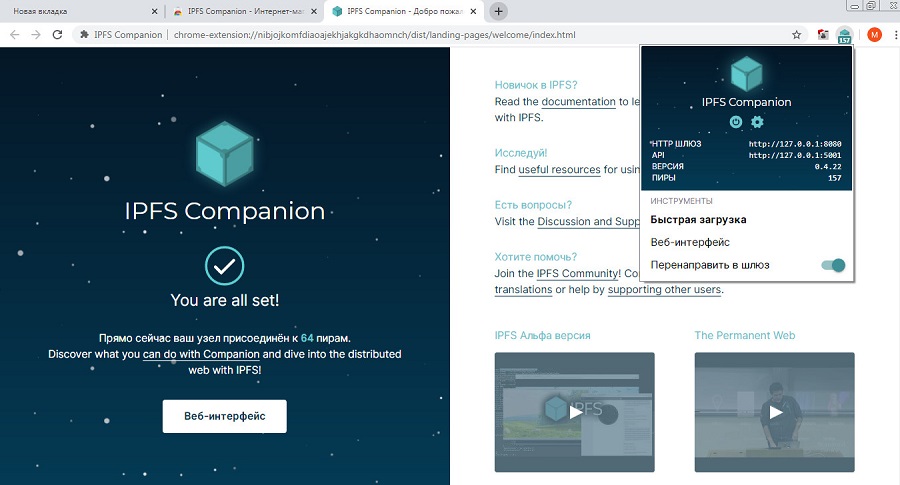Click the large cube logo on welcome page
Screen dimensions: 900x485
click(x=224, y=153)
